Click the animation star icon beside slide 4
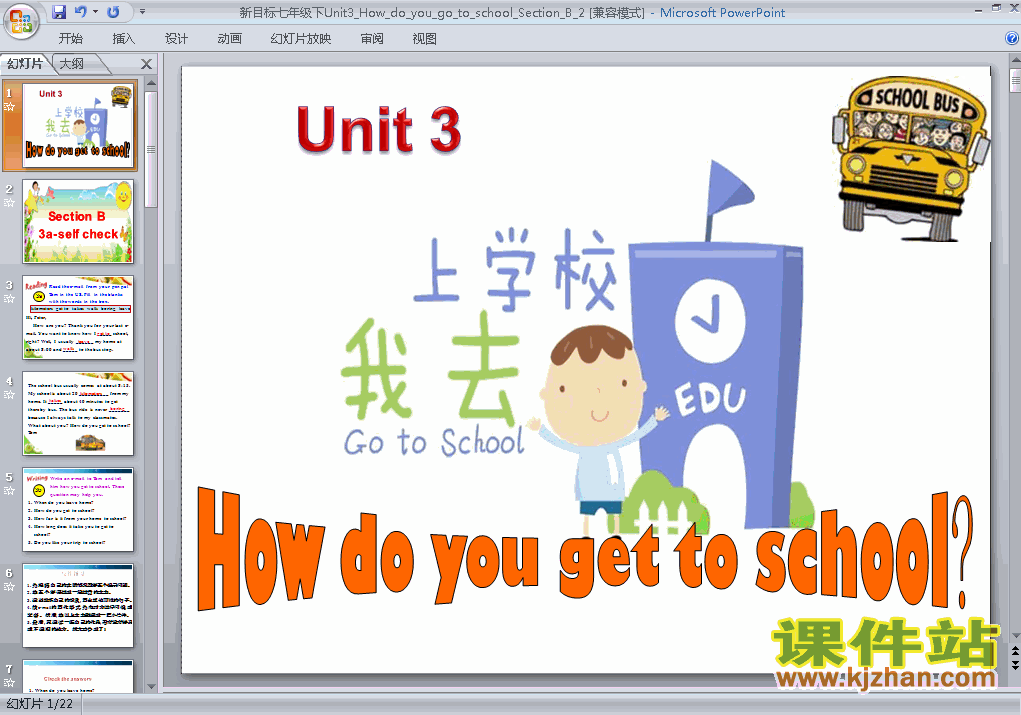 9,395
